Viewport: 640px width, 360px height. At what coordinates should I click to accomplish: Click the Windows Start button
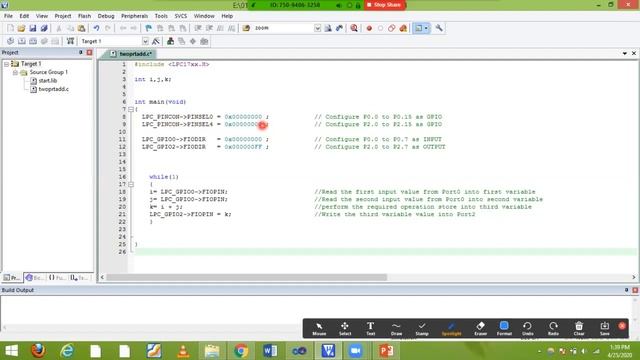(11, 351)
